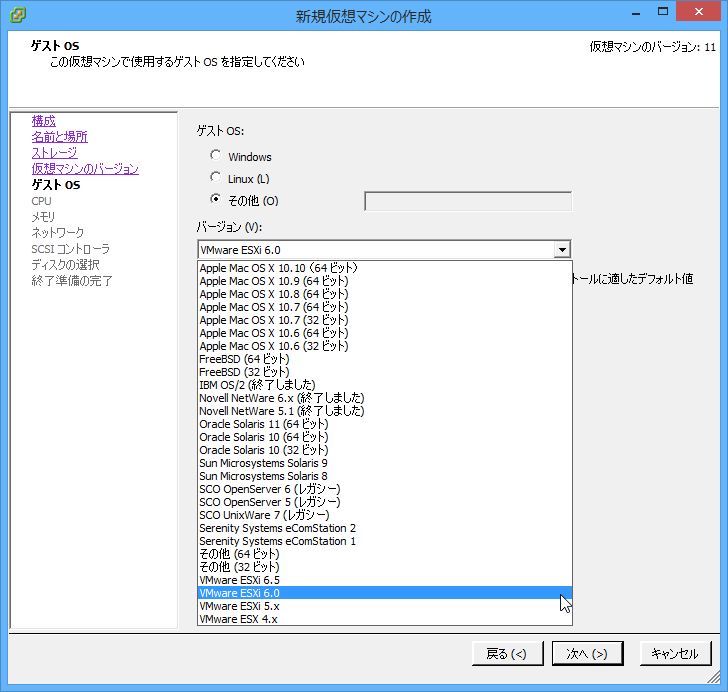Viewport: 728px width, 692px height.
Task: Click the キャンセル button
Action: click(675, 653)
